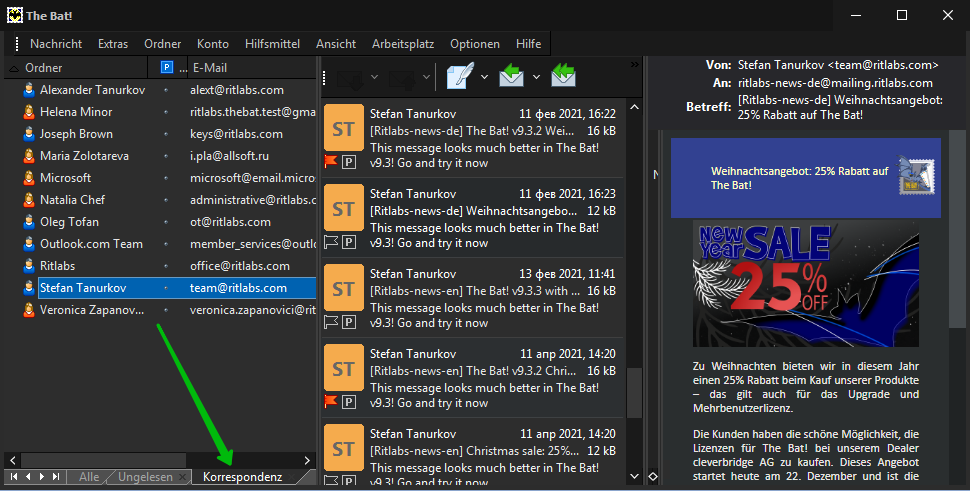Go to previous tab using left triangle
970x491 pixels.
pyautogui.click(x=27, y=477)
